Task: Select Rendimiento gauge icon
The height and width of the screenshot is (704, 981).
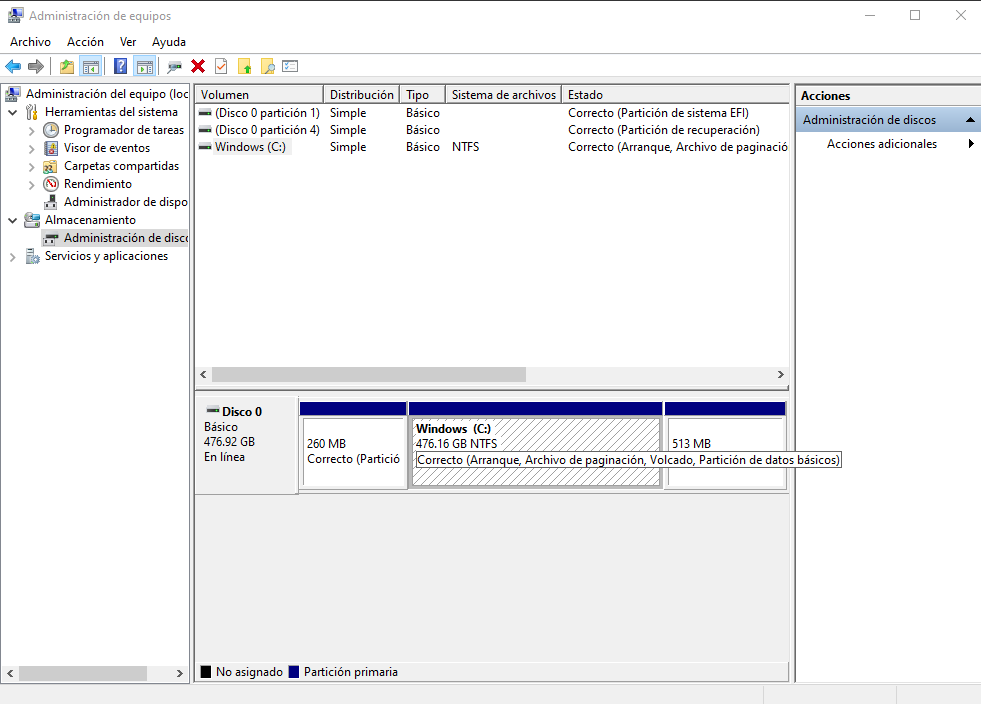Action: click(51, 184)
